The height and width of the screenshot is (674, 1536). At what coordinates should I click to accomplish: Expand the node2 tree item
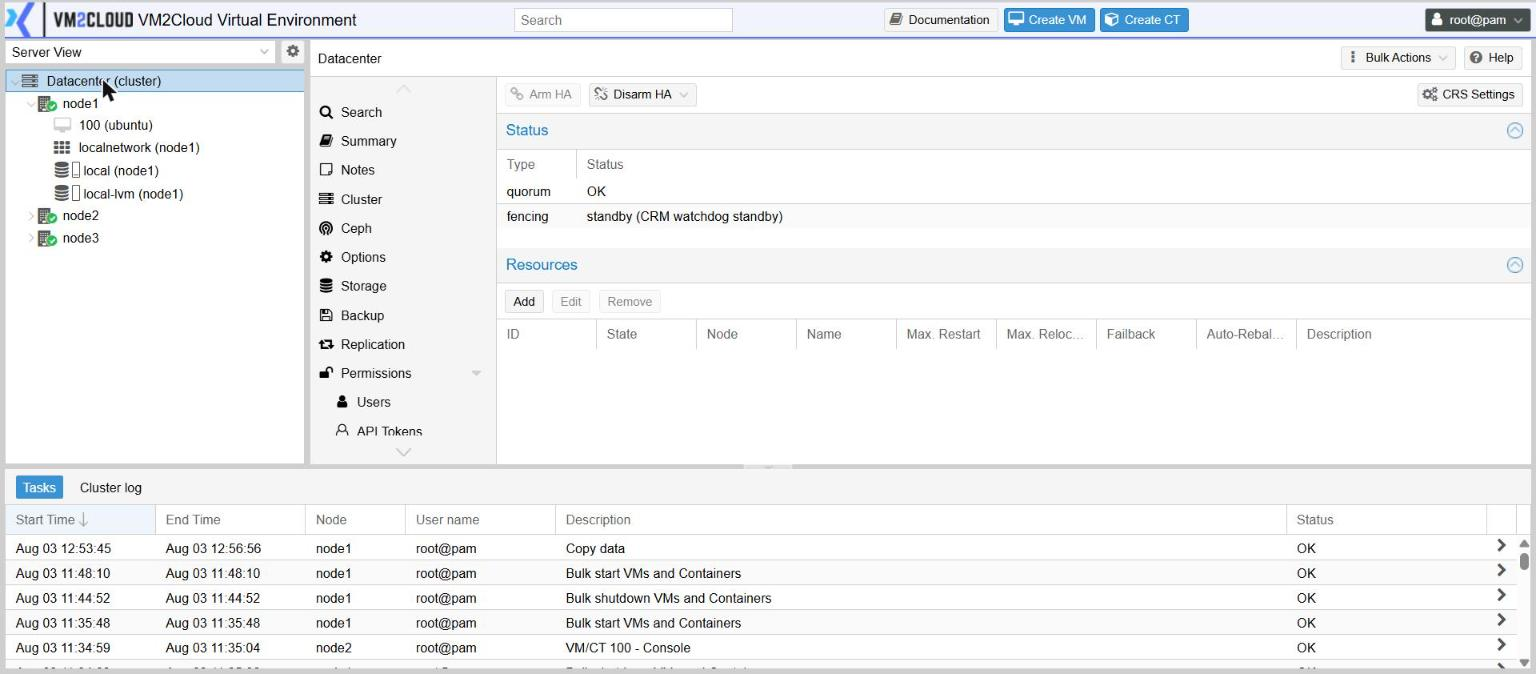[x=31, y=216]
